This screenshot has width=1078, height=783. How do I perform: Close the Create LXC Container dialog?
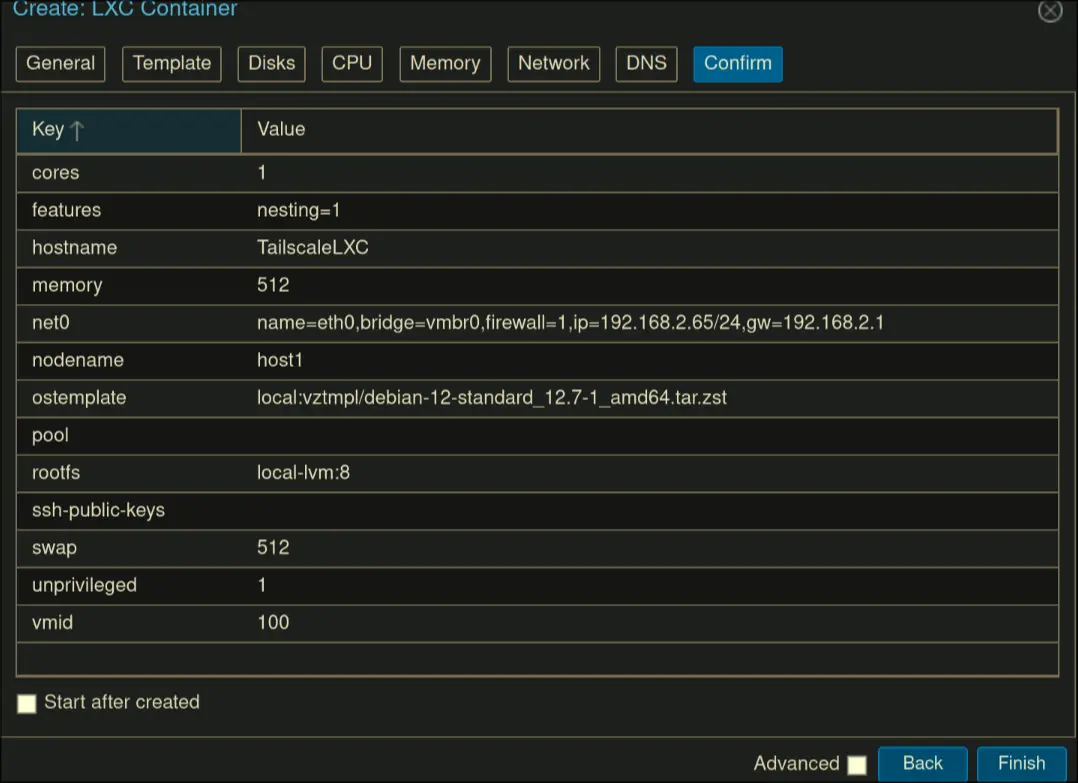[1049, 11]
